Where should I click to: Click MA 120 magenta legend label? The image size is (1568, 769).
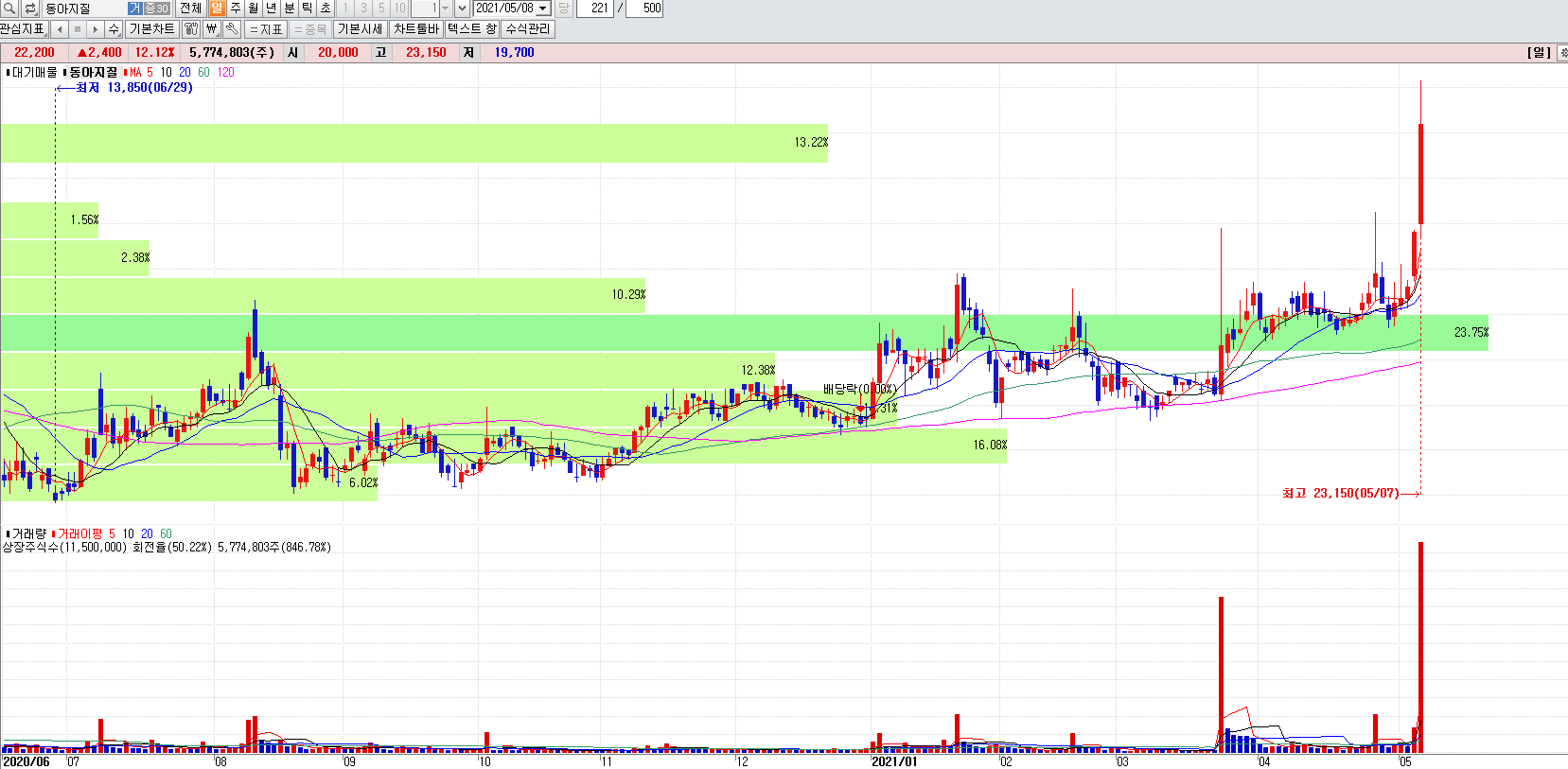pos(226,73)
